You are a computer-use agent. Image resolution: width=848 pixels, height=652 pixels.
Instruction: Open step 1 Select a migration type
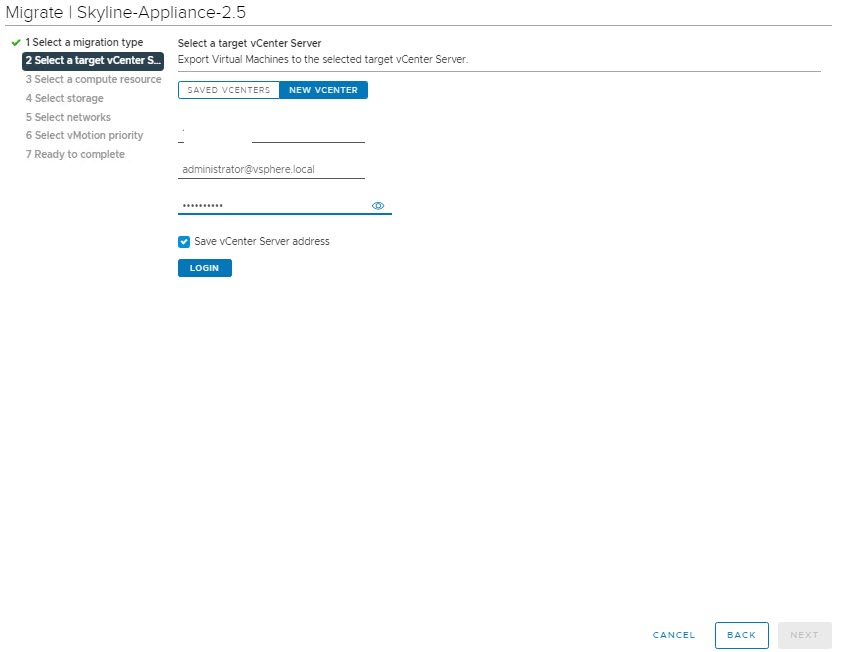[x=84, y=43]
